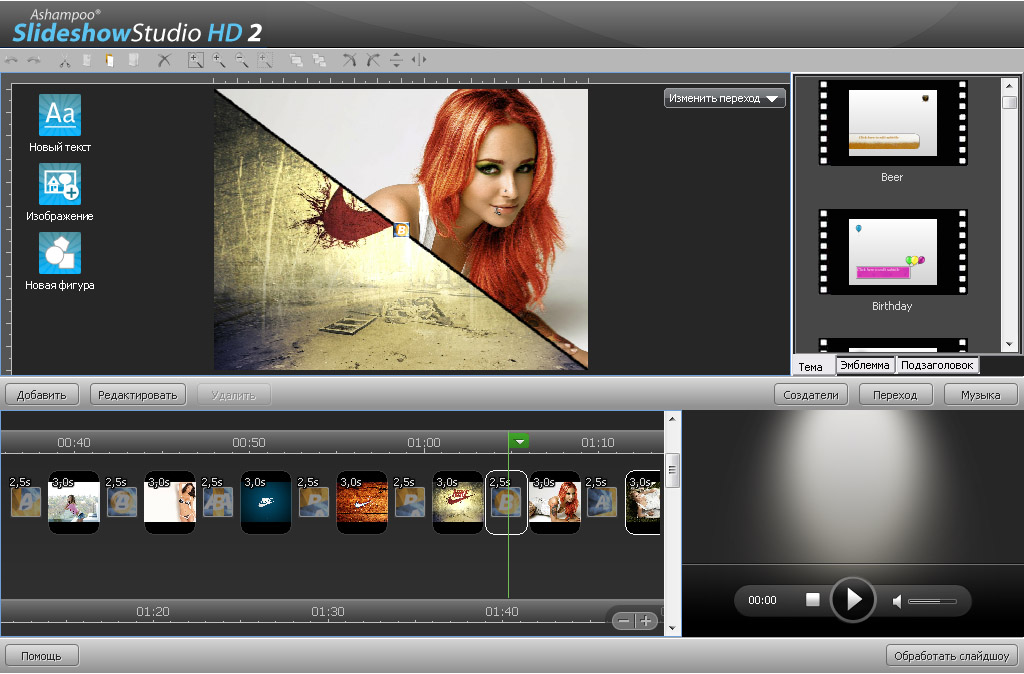This screenshot has width=1024, height=674.
Task: Click the flip vertical icon
Action: click(396, 60)
